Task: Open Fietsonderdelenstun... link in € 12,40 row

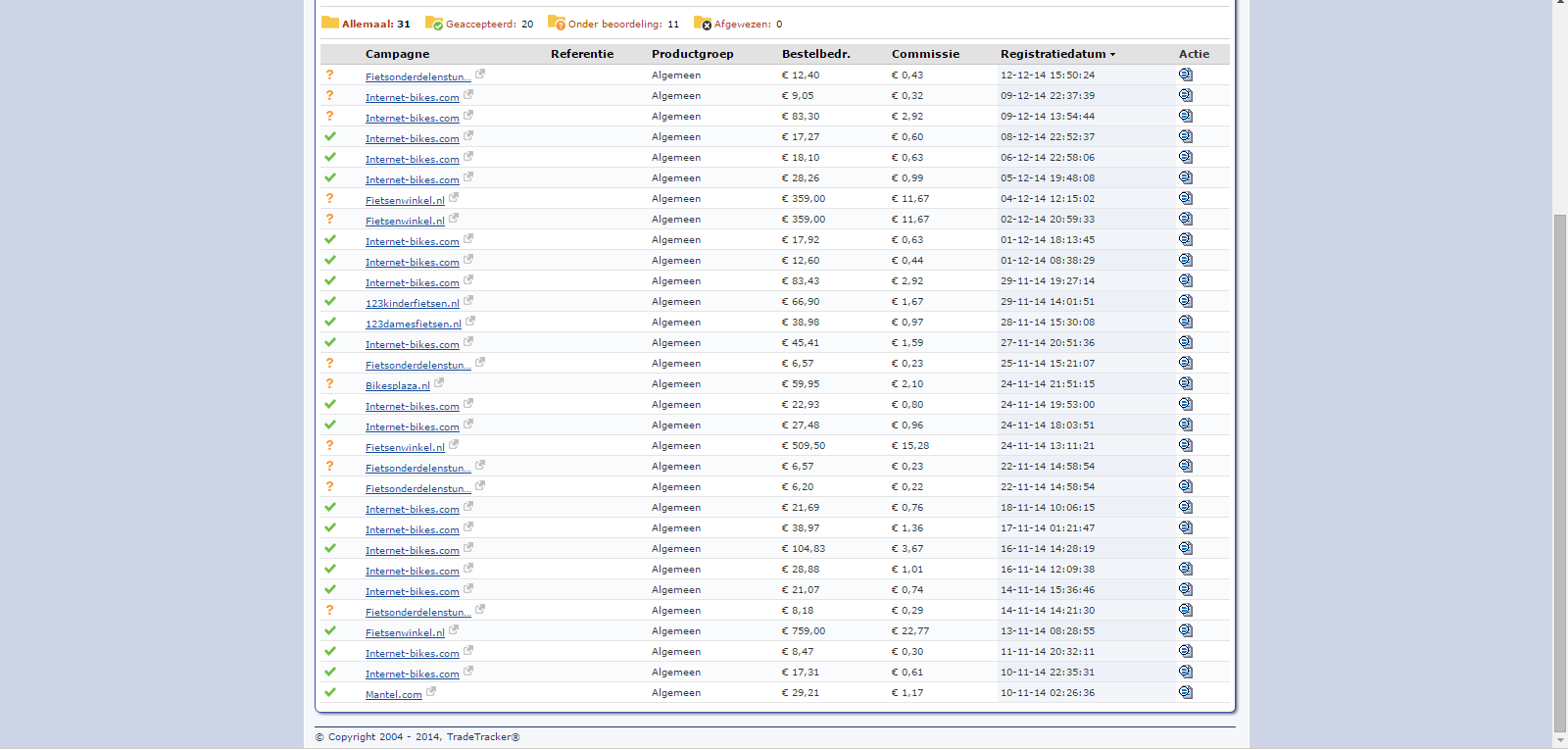Action: [x=418, y=76]
